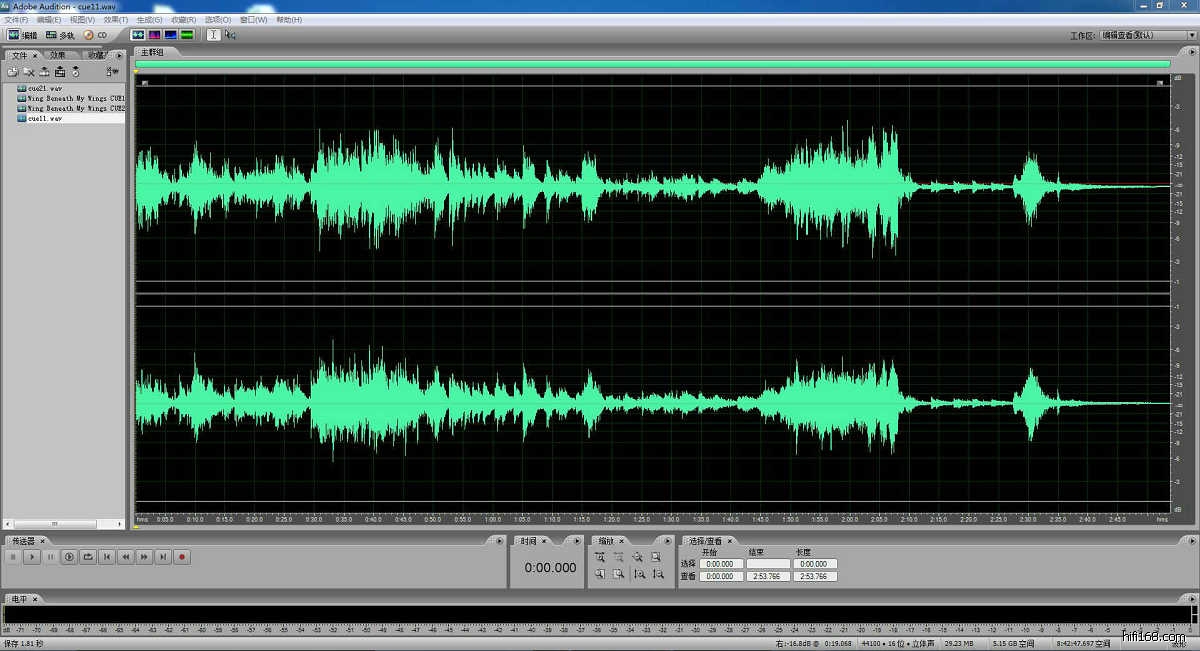Click the selection start time field
The height and width of the screenshot is (651, 1200).
pos(721,564)
